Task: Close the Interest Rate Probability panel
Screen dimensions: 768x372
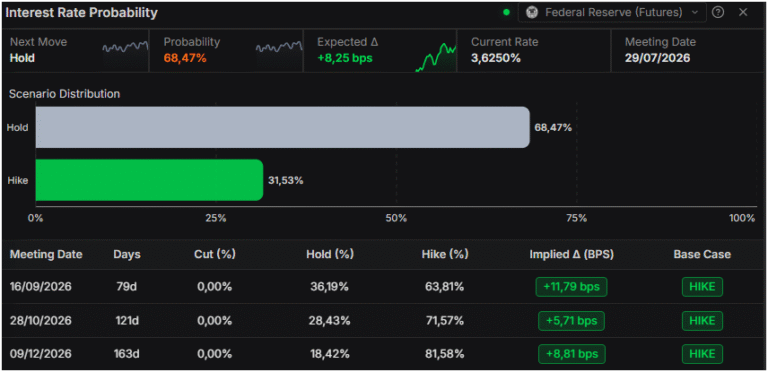Action: click(743, 13)
